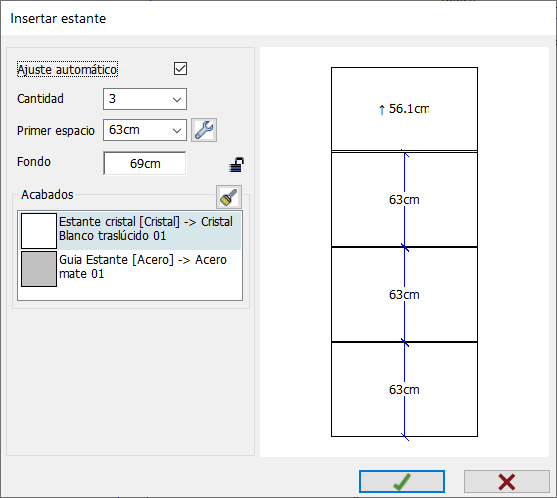The height and width of the screenshot is (498, 557).
Task: Cancel with the red X button
Action: (x=507, y=482)
